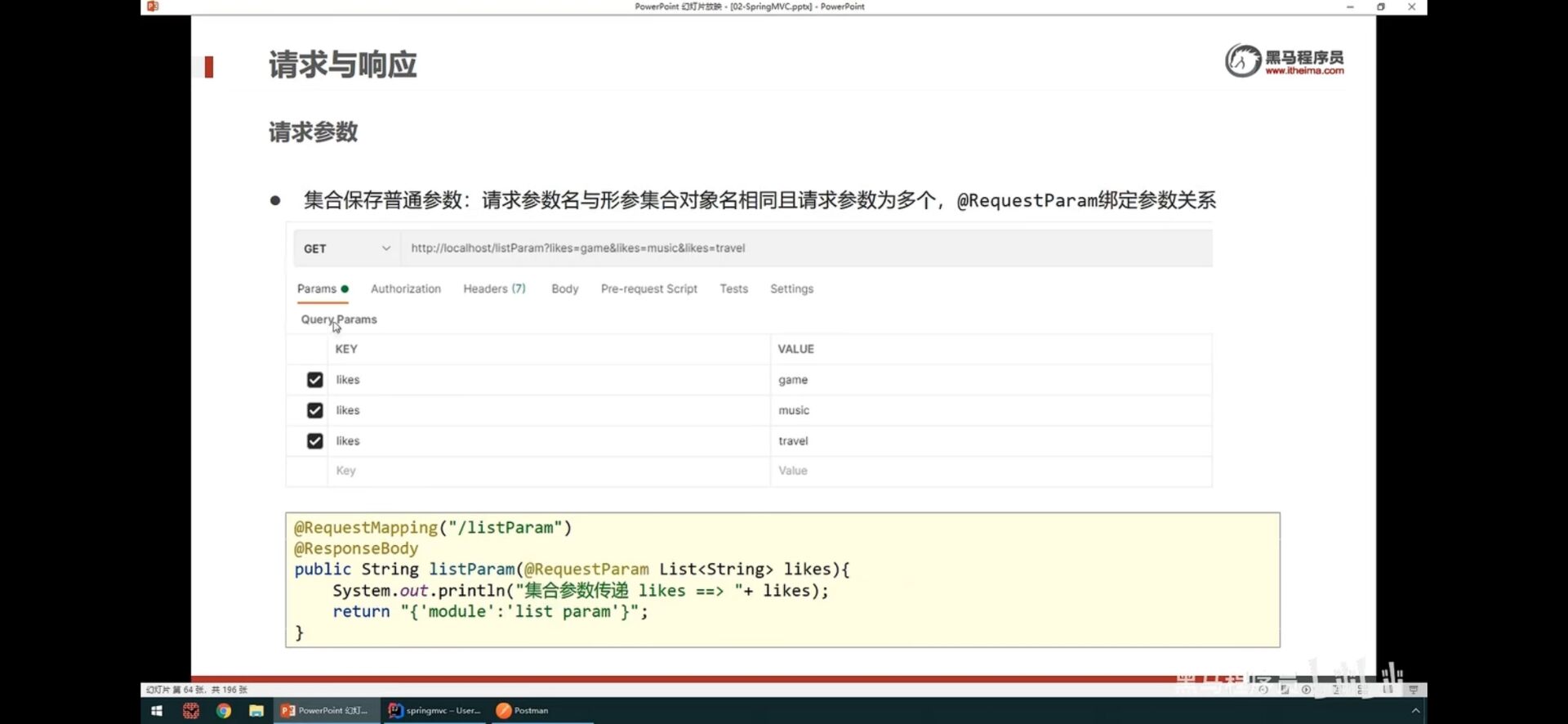The image size is (1568, 724).
Task: Click the value cell 'travel'
Action: [x=793, y=441]
